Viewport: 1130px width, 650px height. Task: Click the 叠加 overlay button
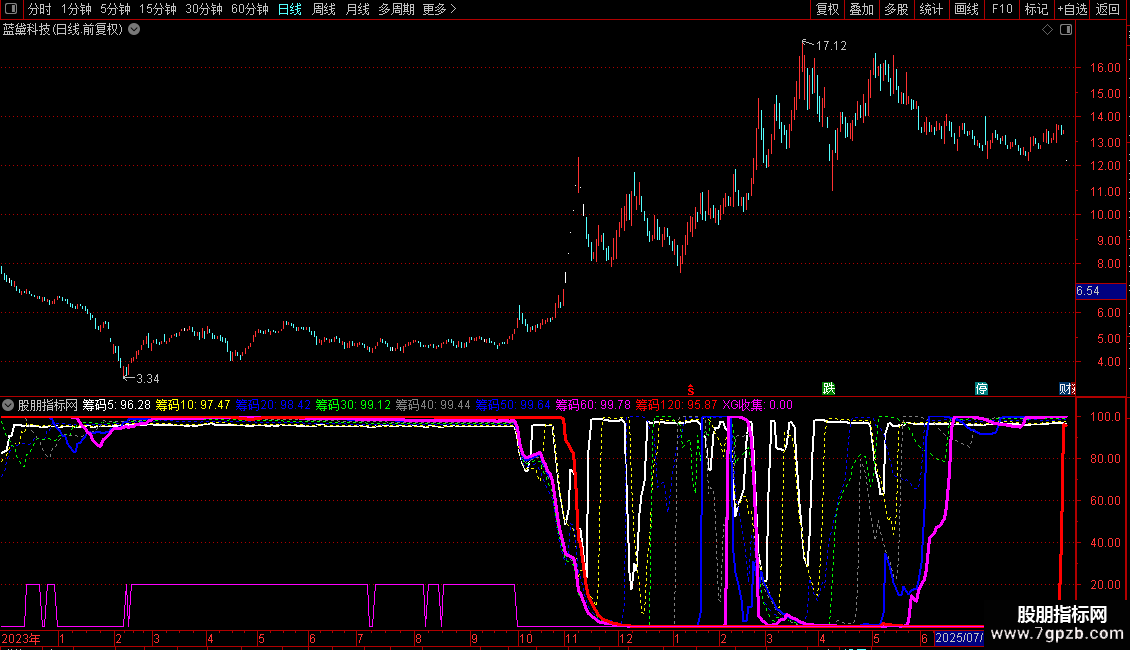pos(861,9)
